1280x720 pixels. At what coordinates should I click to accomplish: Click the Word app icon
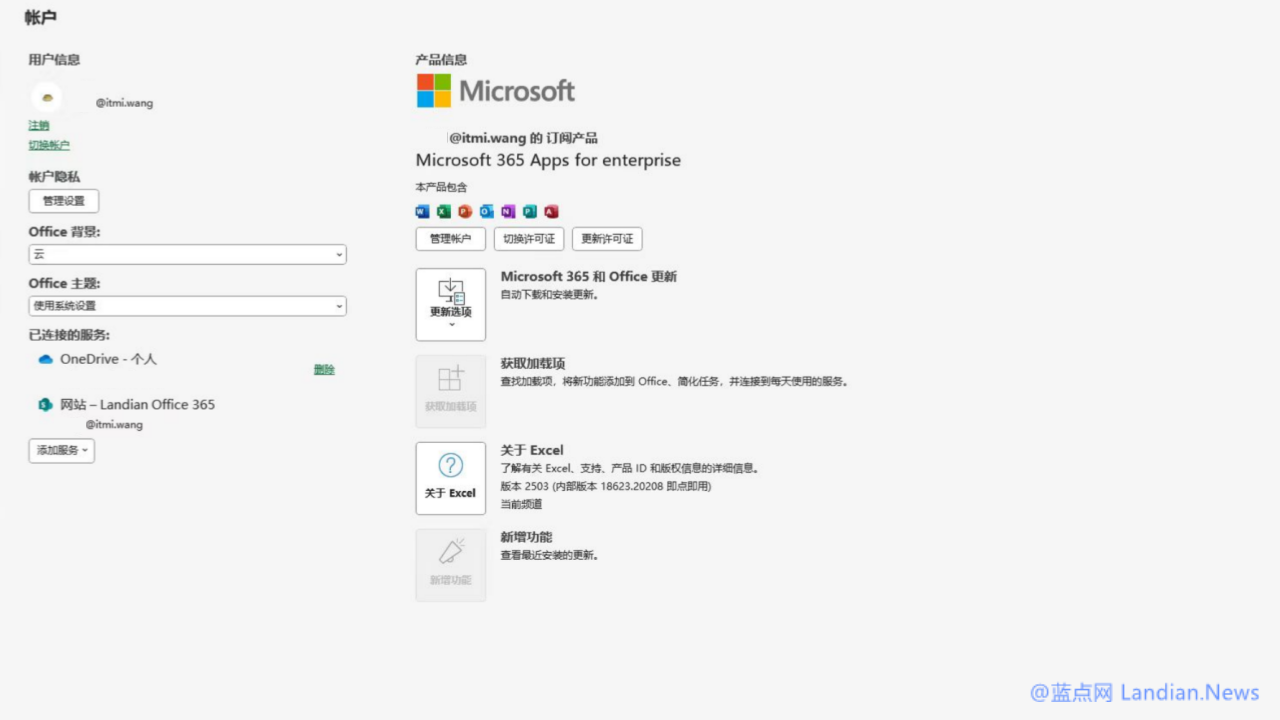(x=422, y=211)
